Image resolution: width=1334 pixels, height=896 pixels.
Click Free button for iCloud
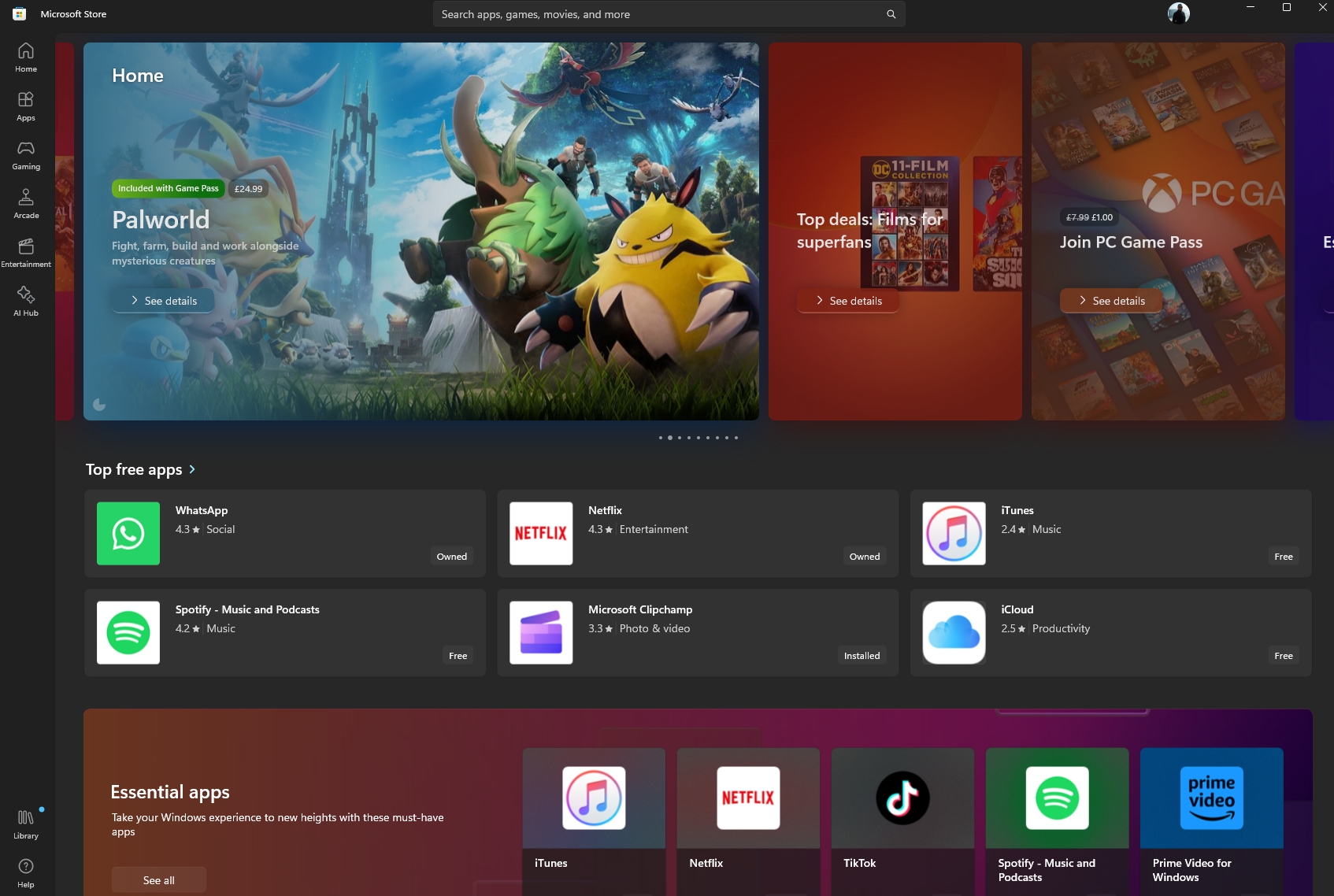[x=1284, y=656]
